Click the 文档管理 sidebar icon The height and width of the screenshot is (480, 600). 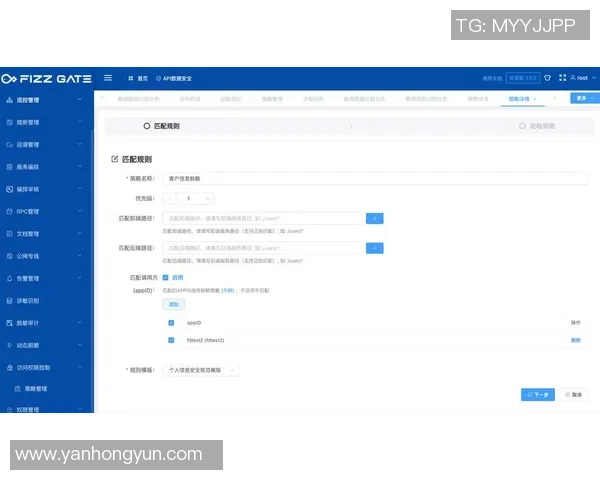(x=10, y=233)
